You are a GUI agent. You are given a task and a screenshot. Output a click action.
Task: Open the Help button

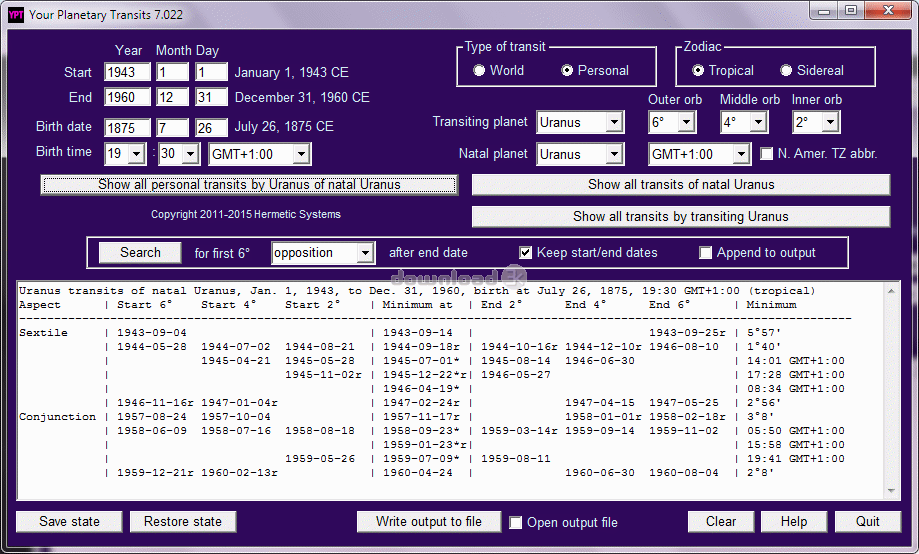point(794,521)
